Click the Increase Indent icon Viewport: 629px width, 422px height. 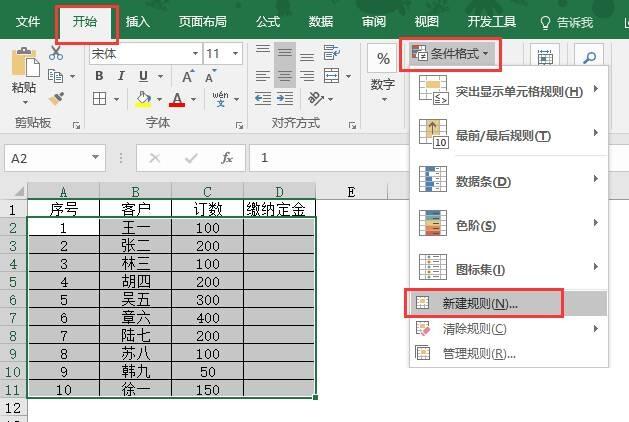click(x=285, y=98)
